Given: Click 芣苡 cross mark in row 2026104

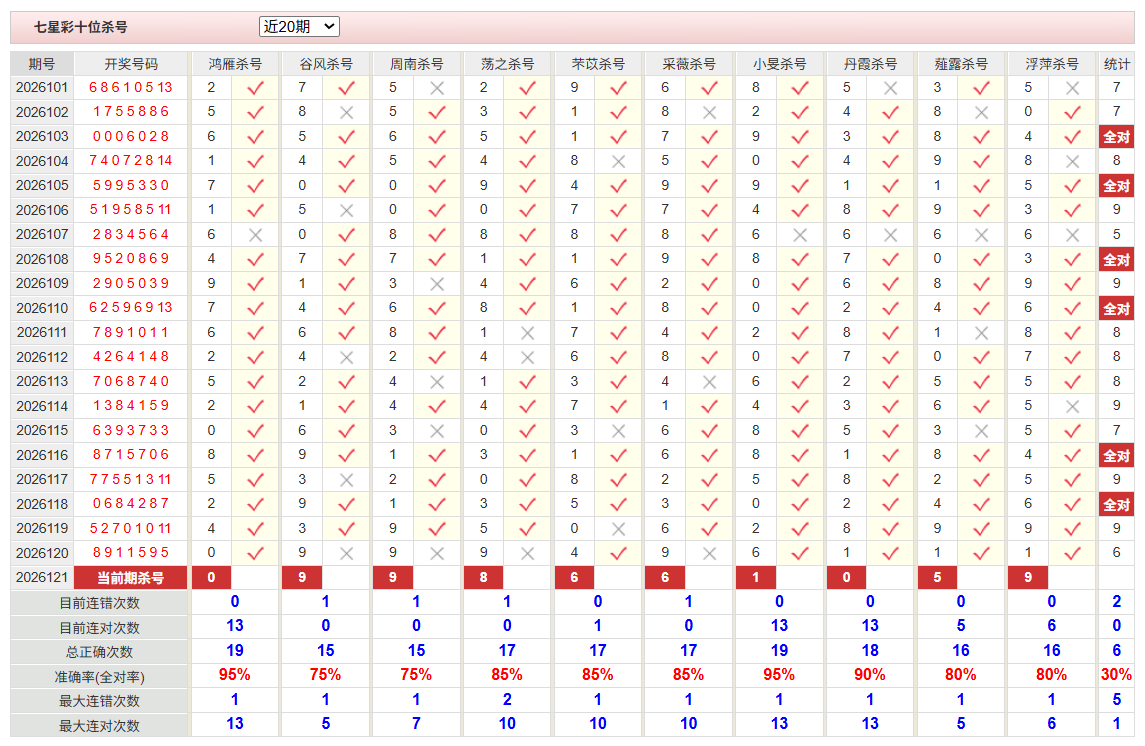Looking at the screenshot, I should coord(619,161).
